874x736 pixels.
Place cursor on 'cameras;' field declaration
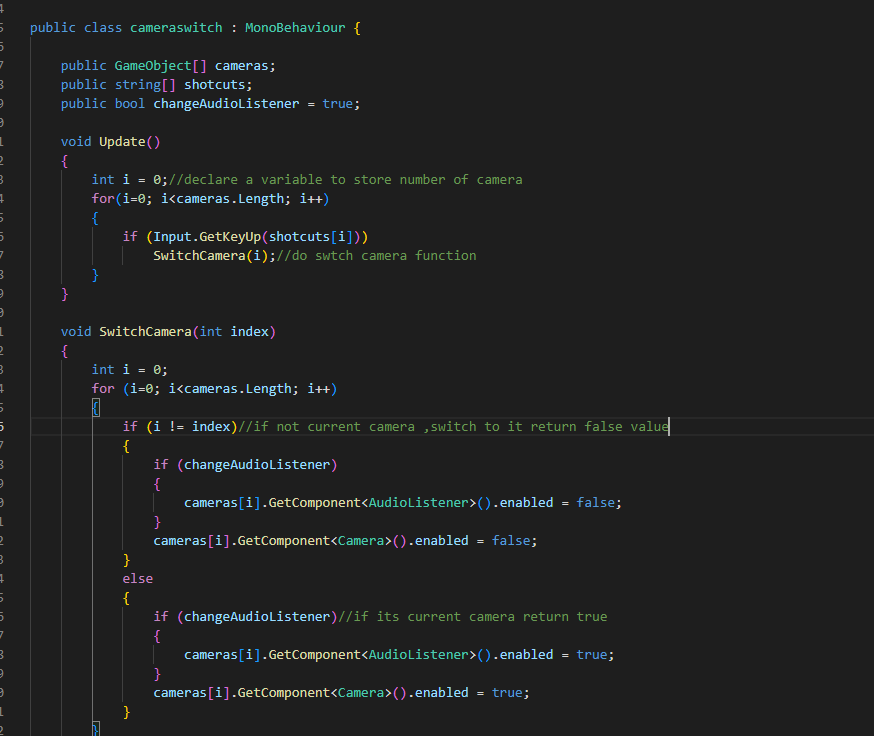point(245,66)
